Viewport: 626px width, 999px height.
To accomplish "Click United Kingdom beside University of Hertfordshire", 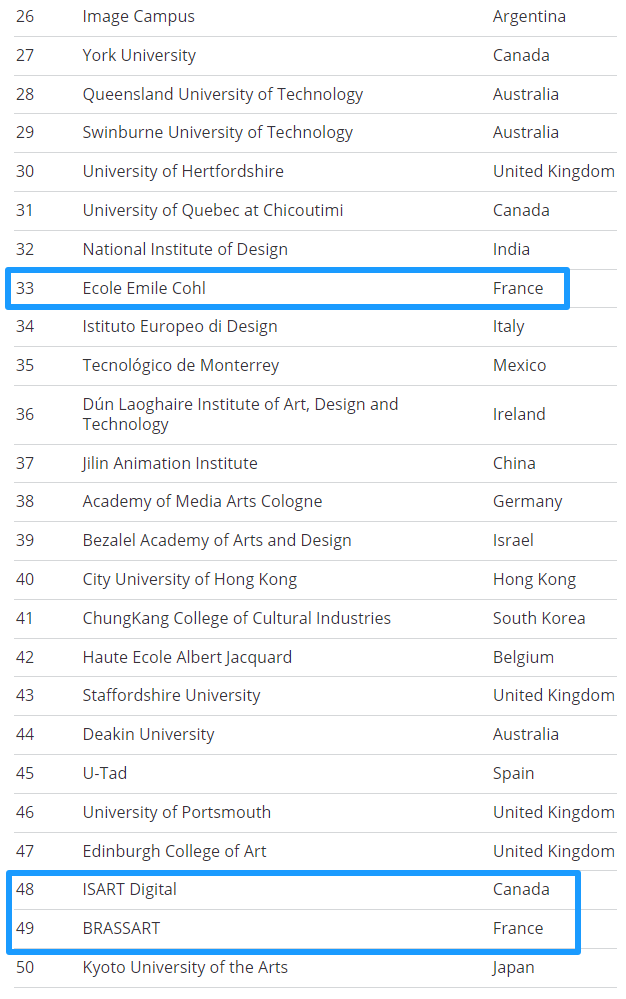I will 554,171.
